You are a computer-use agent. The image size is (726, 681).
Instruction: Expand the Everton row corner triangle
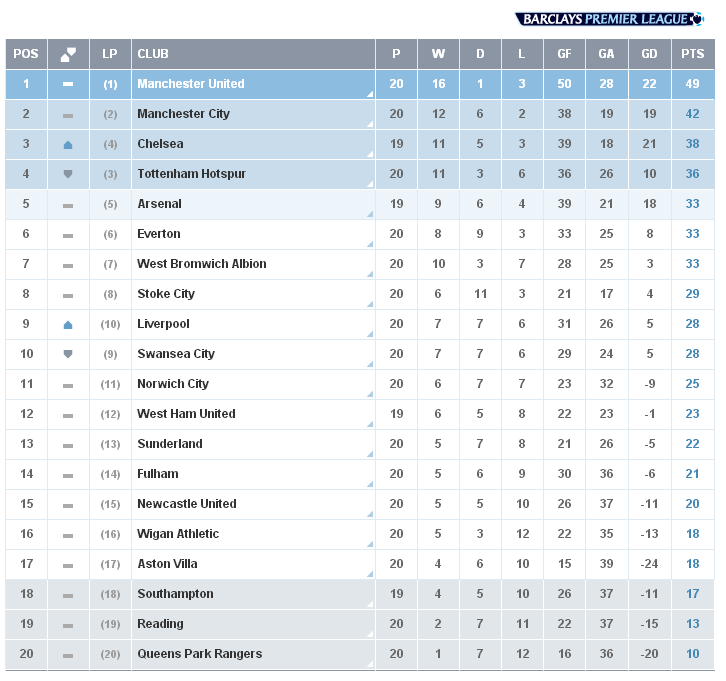[370, 244]
